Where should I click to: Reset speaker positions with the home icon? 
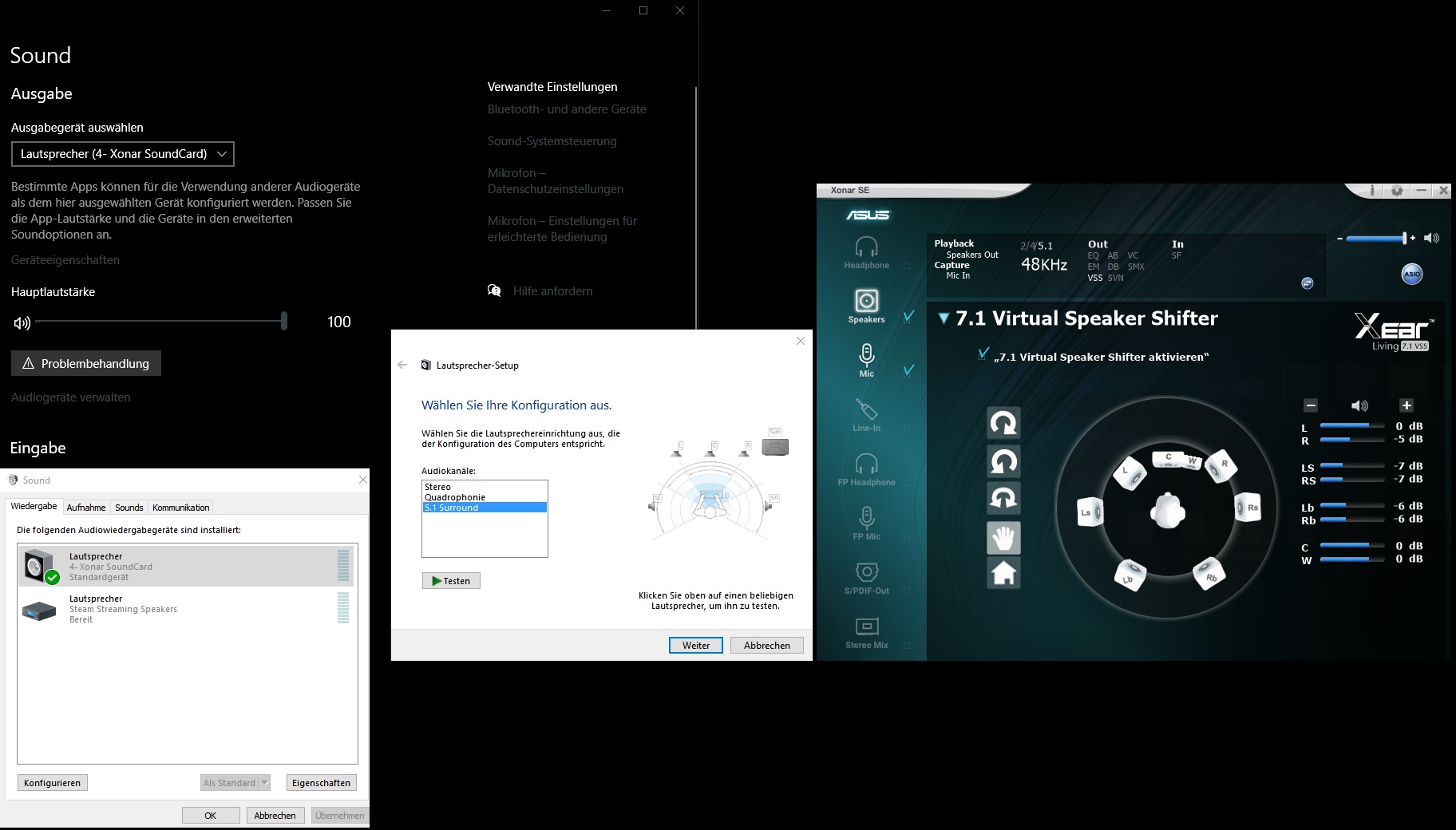1003,573
